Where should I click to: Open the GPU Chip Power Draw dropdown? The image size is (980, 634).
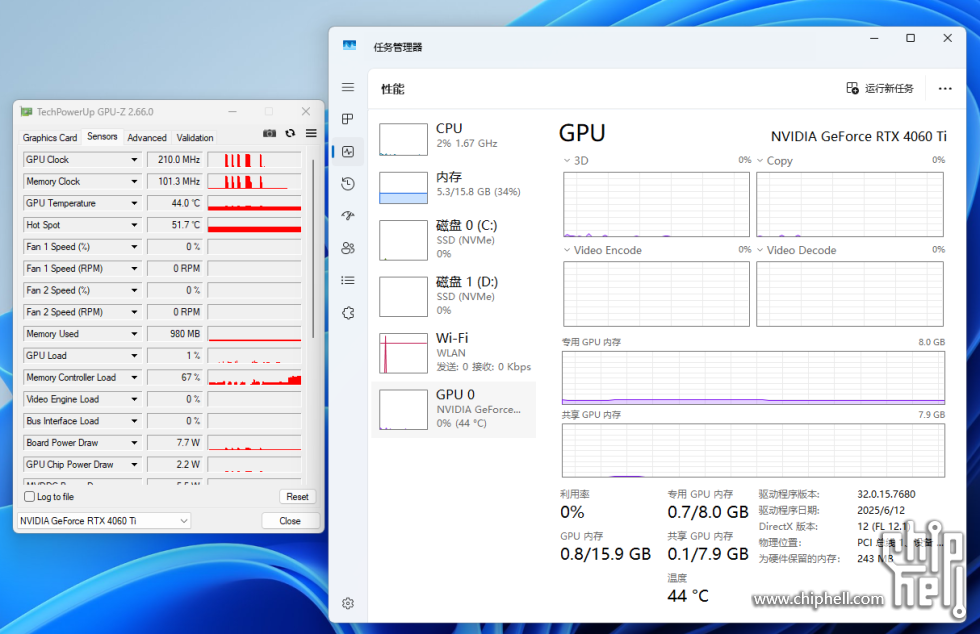[x=134, y=465]
